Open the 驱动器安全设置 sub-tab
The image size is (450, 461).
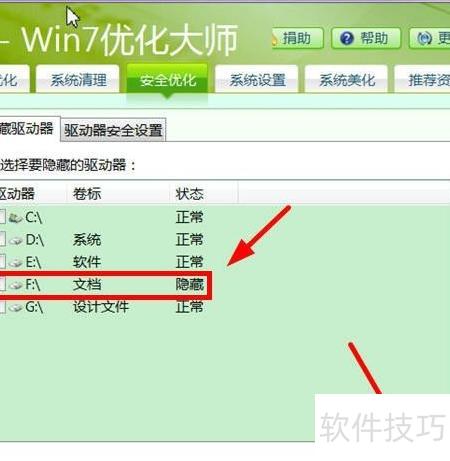(x=113, y=130)
